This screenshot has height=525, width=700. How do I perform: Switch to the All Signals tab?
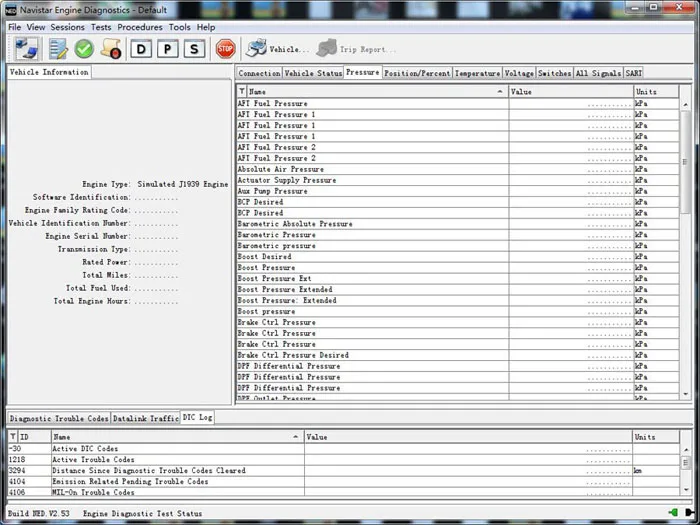(598, 73)
